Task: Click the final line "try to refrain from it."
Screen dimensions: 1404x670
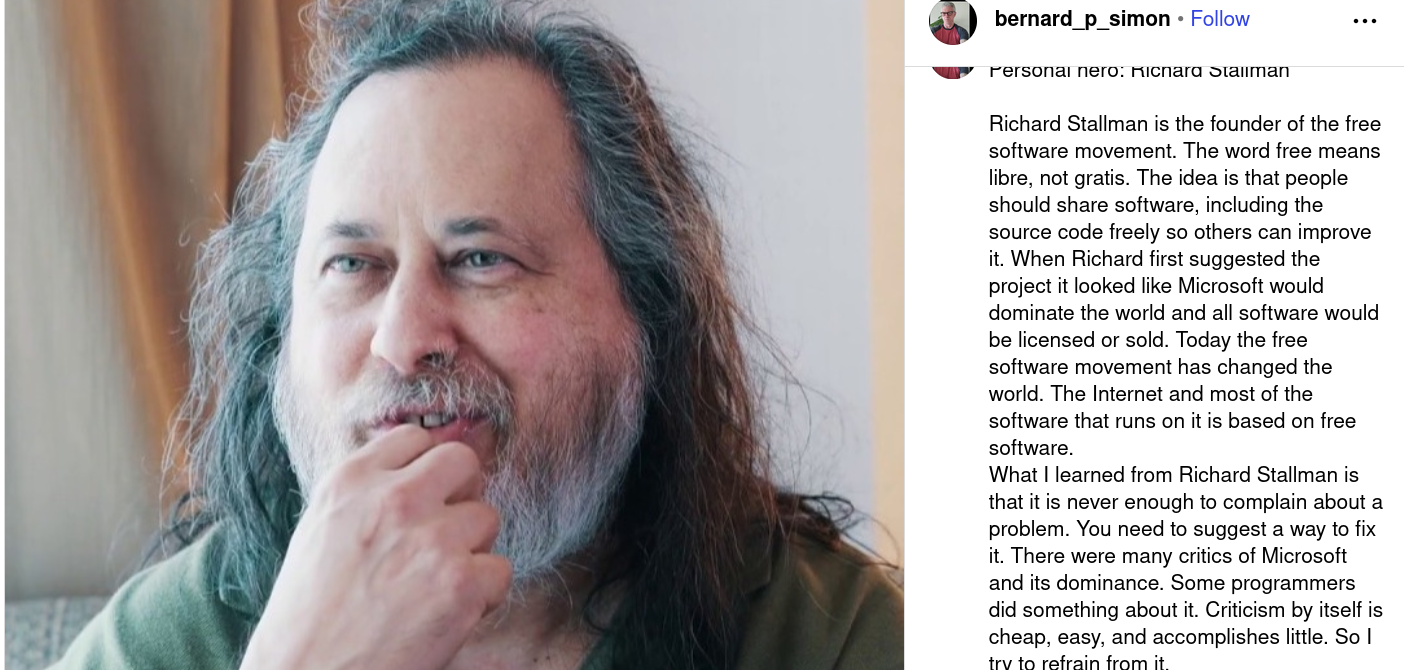Action: click(x=1078, y=662)
